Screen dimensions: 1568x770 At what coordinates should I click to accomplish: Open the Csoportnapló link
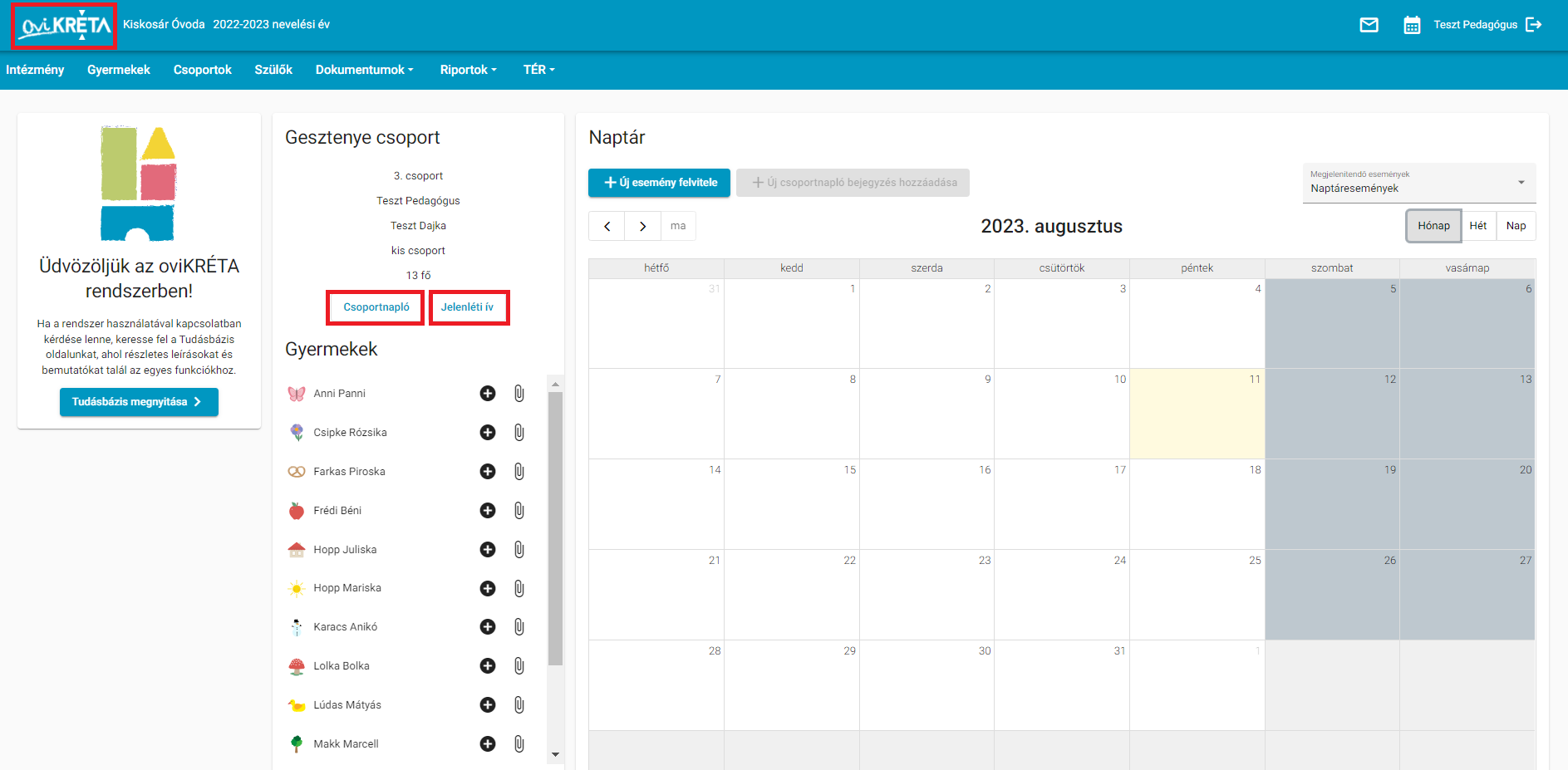(376, 307)
